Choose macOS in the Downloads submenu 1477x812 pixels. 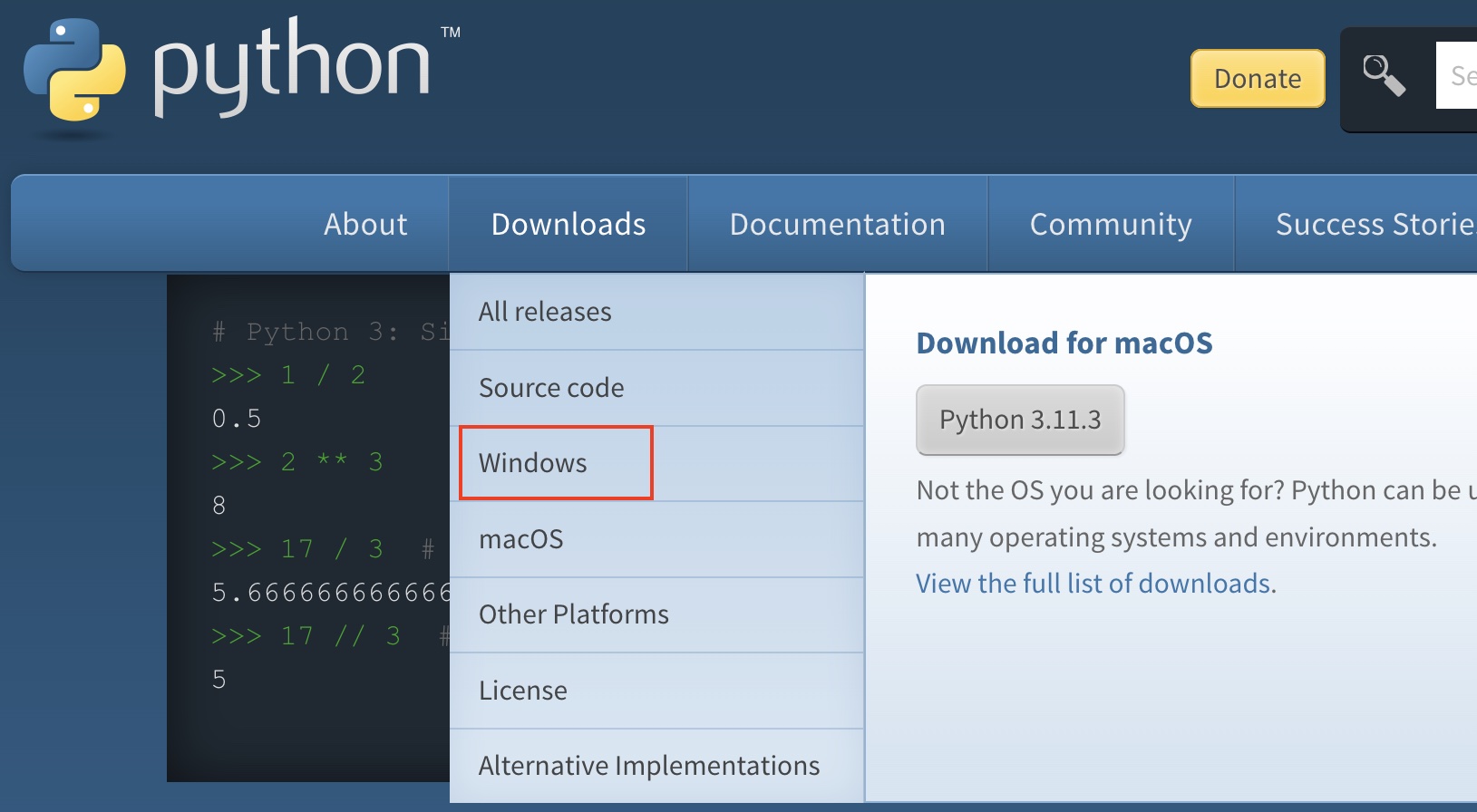point(656,539)
